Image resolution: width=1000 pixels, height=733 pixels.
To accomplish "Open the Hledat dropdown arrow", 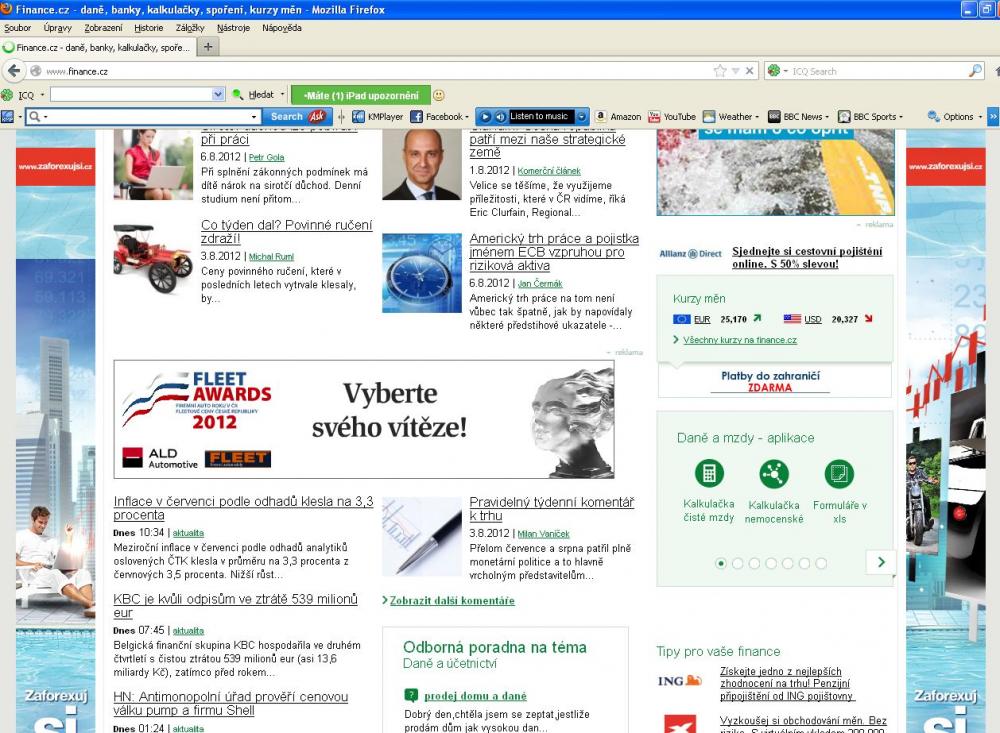I will [x=283, y=94].
